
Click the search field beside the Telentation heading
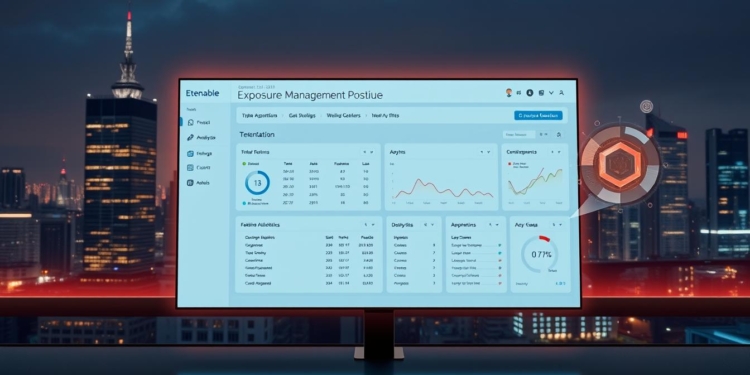(518, 135)
